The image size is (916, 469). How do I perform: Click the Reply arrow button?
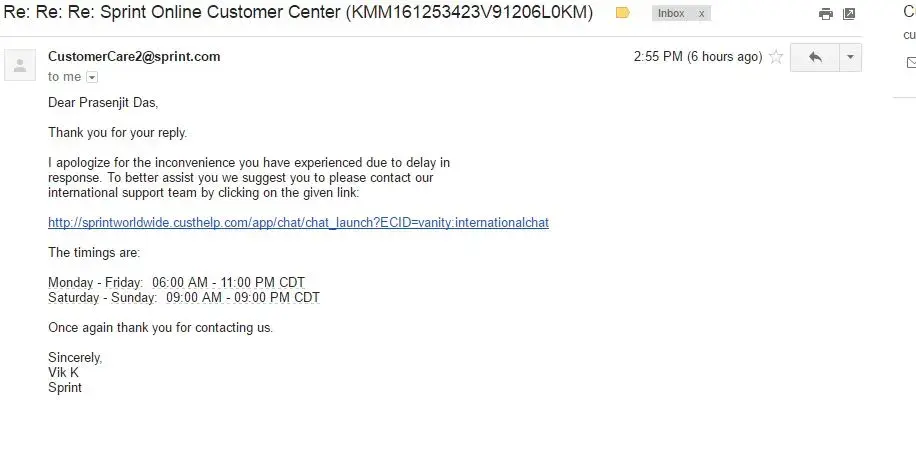814,57
